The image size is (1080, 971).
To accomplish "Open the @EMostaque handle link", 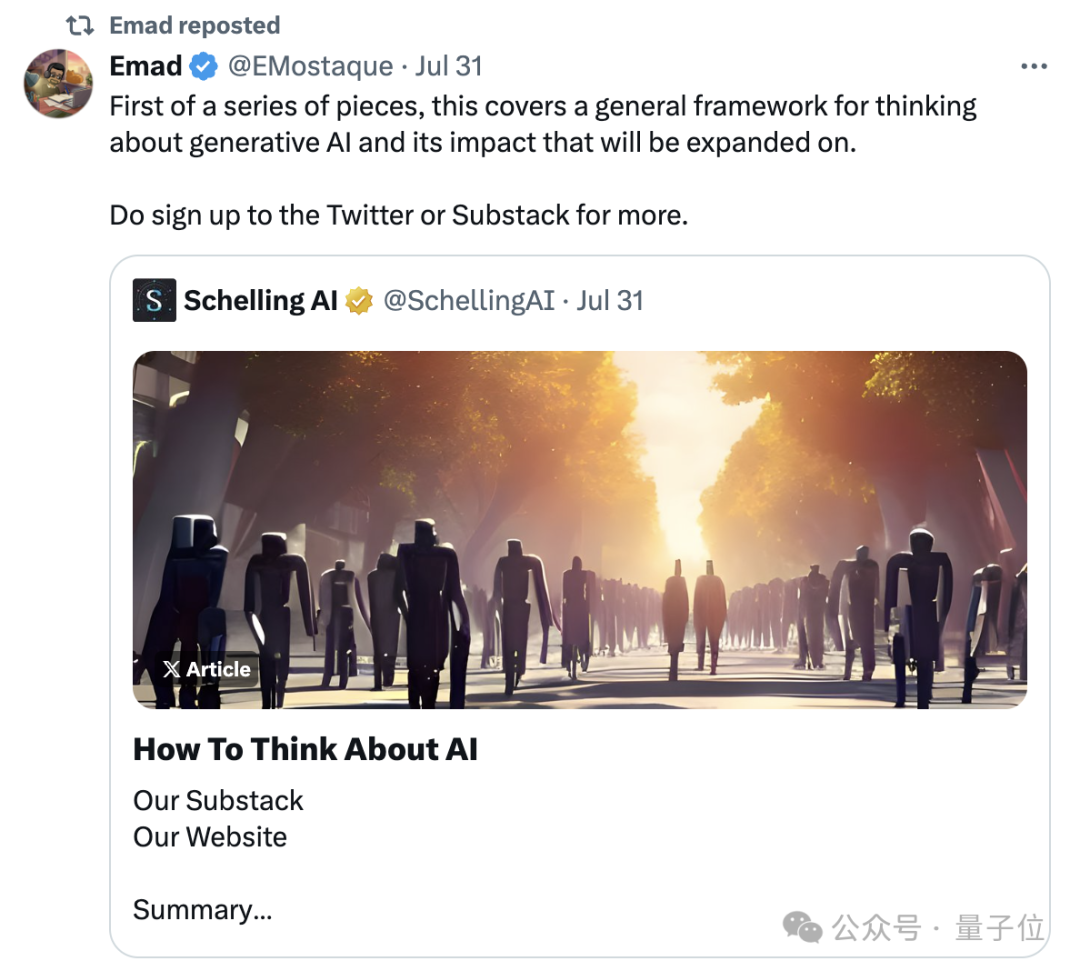I will click(311, 66).
